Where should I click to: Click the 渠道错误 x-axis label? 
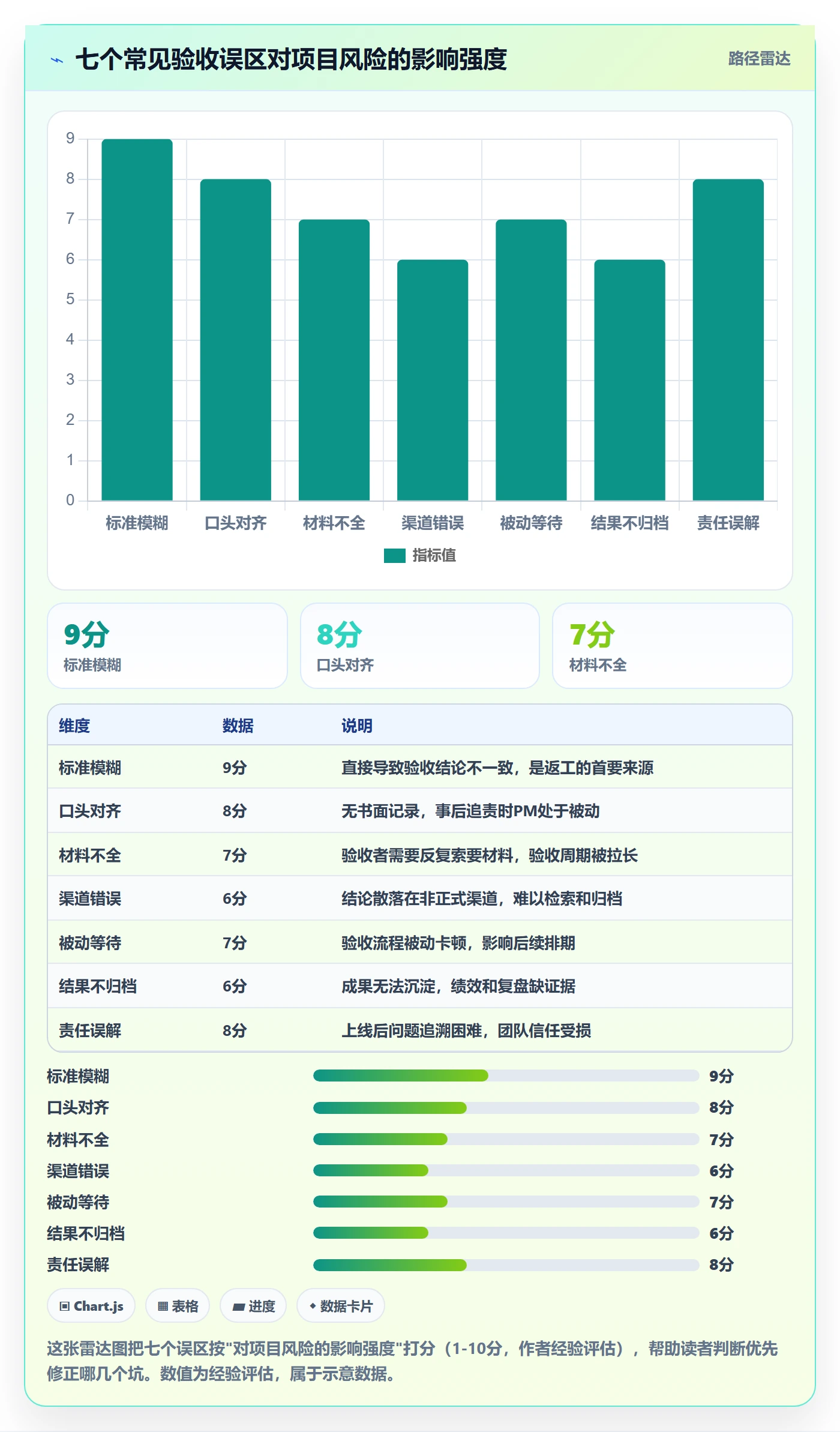(x=433, y=523)
